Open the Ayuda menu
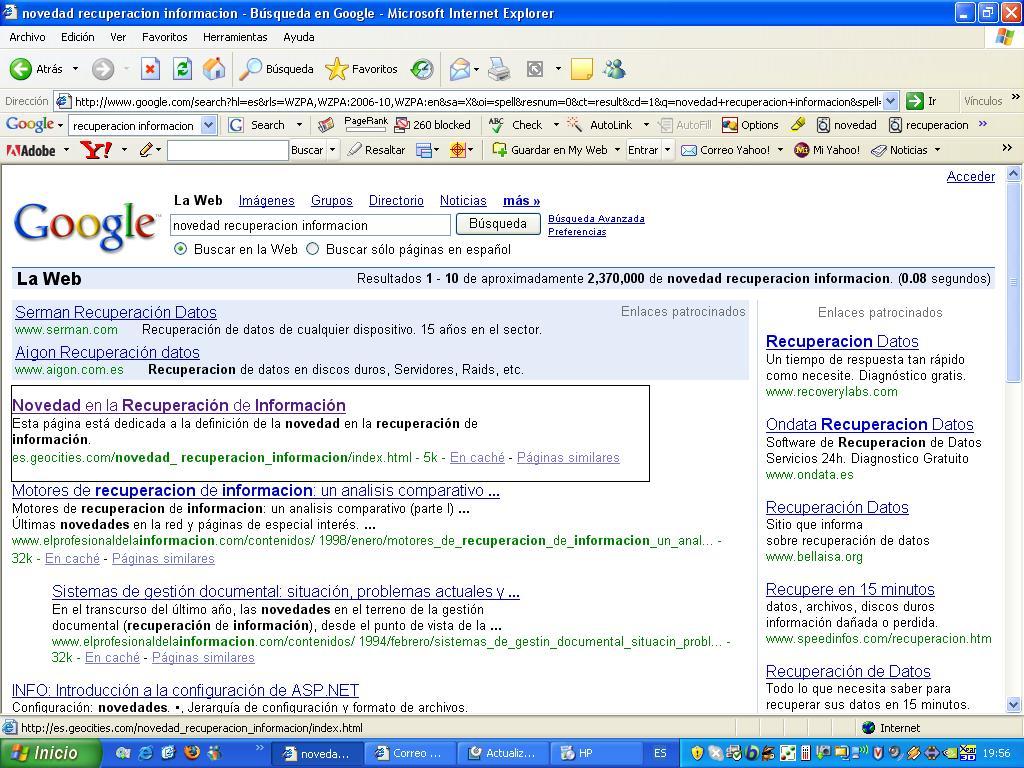 [x=298, y=37]
